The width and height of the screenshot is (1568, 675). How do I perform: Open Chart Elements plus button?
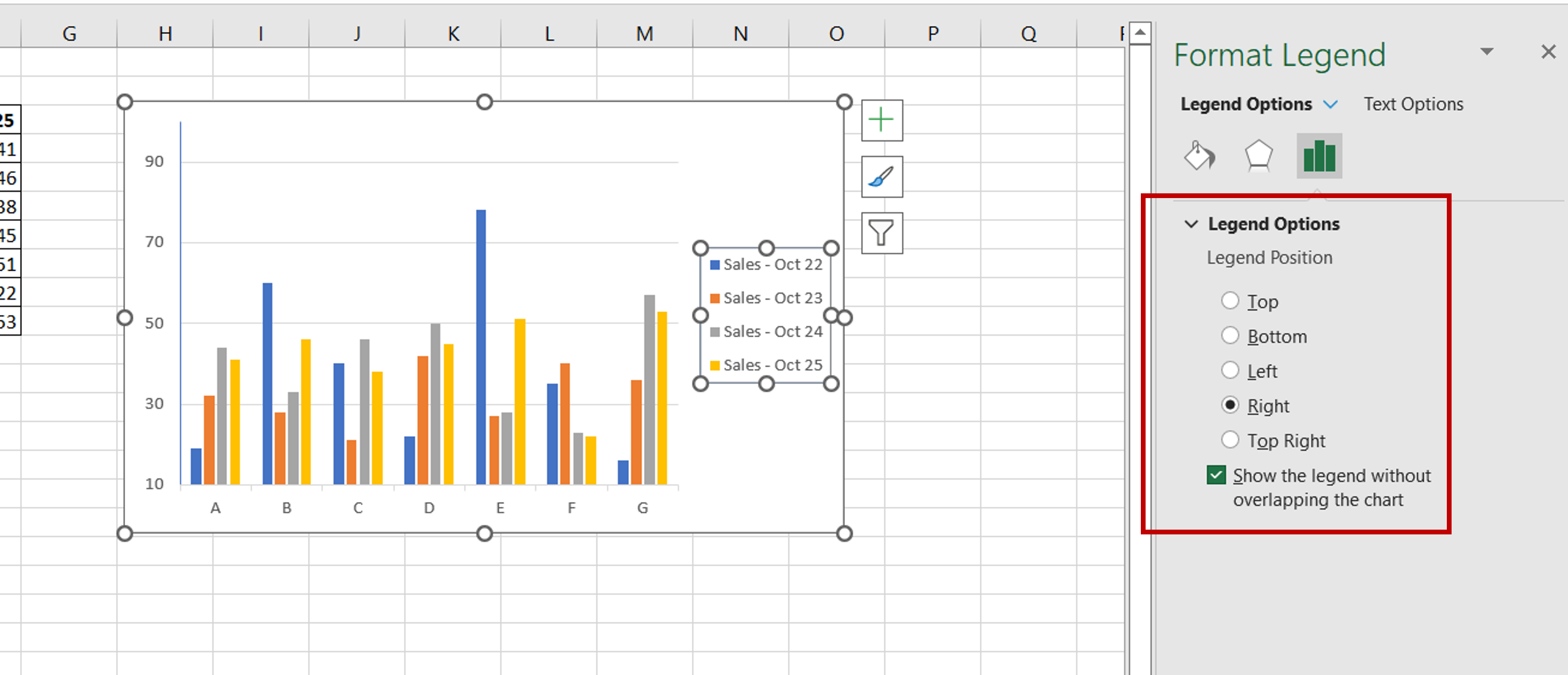(x=881, y=120)
